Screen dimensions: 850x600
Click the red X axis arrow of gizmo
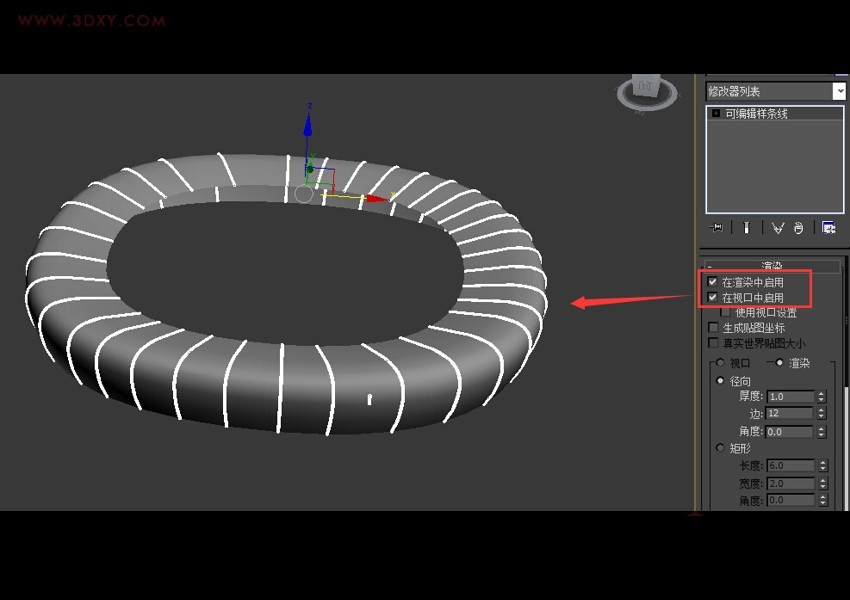(377, 198)
